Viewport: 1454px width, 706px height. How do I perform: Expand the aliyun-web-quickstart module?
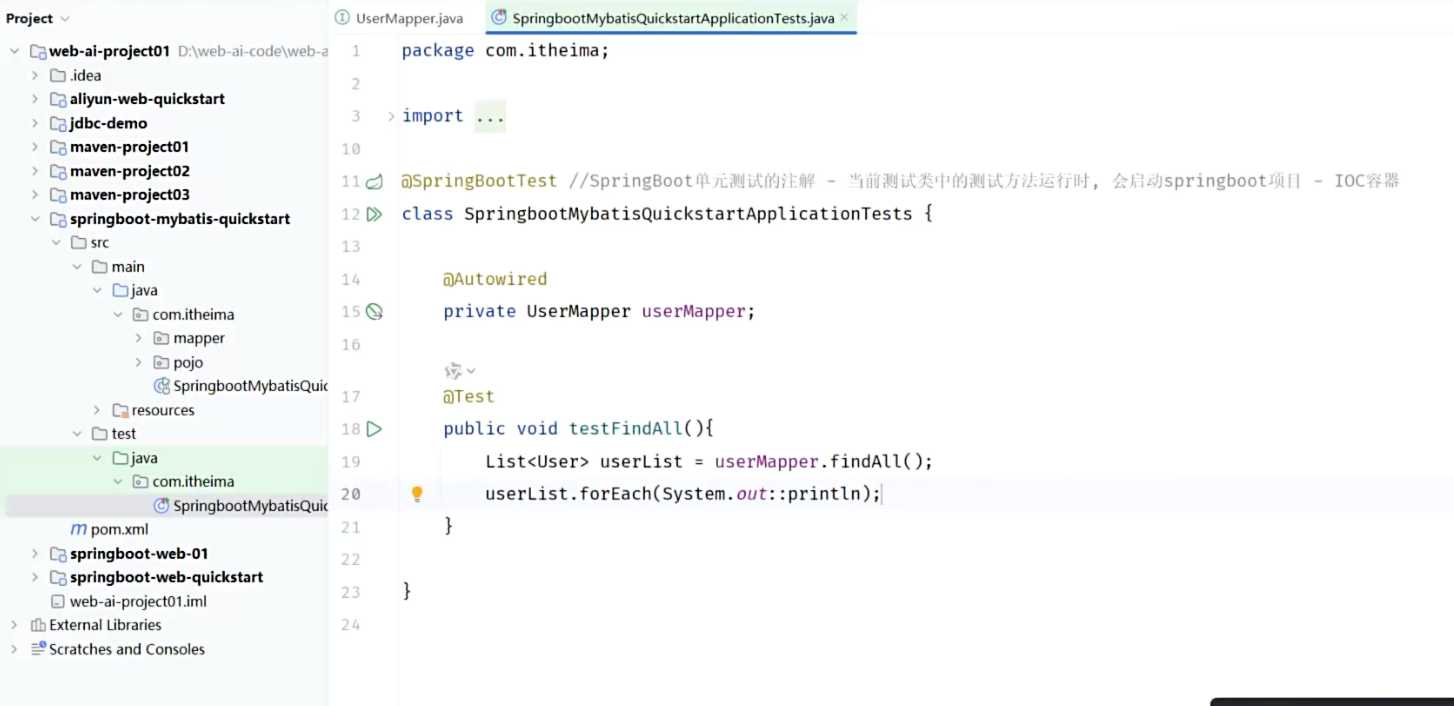point(35,99)
